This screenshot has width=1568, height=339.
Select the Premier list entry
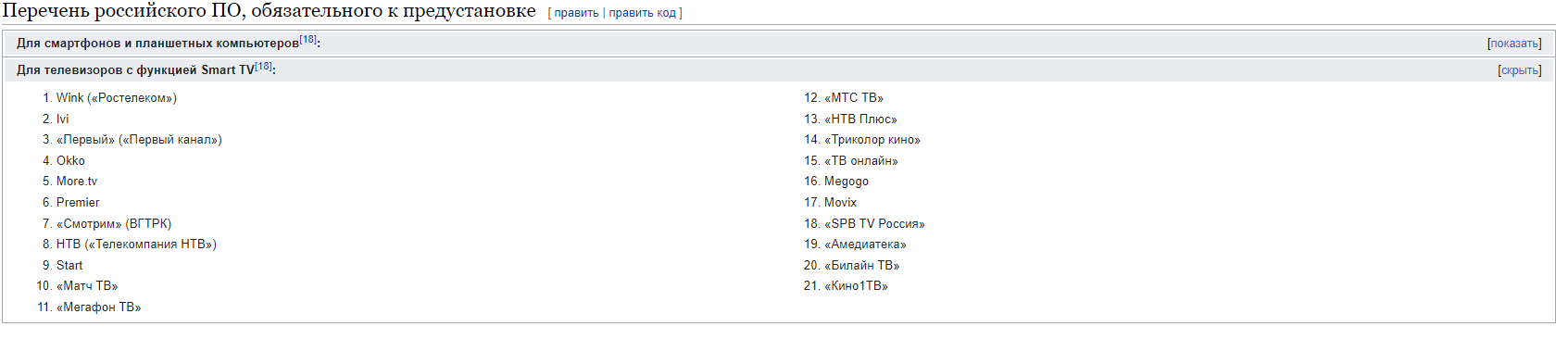78,202
